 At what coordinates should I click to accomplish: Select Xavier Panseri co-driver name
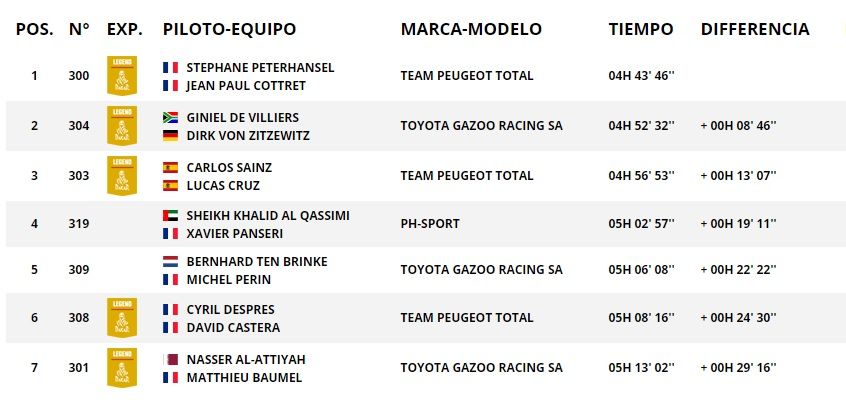tap(235, 233)
